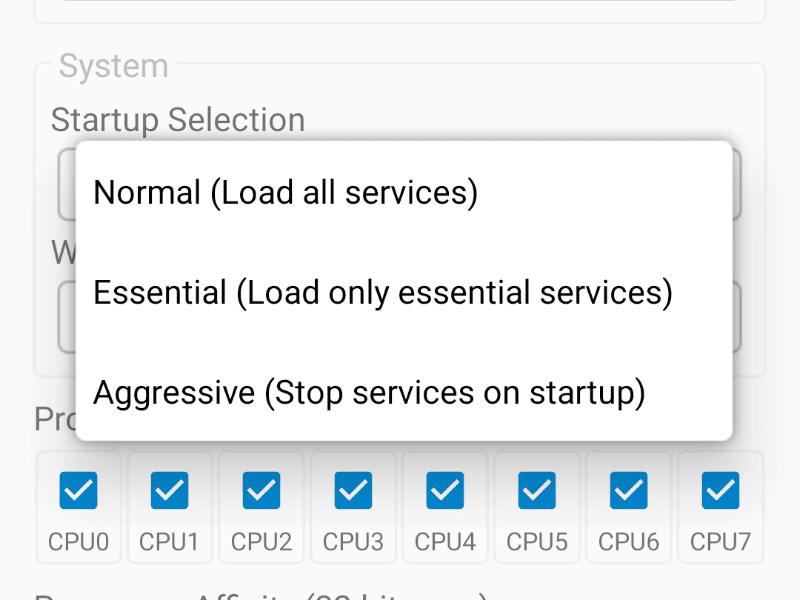Choose Essential (Load only essential services)

(x=382, y=292)
